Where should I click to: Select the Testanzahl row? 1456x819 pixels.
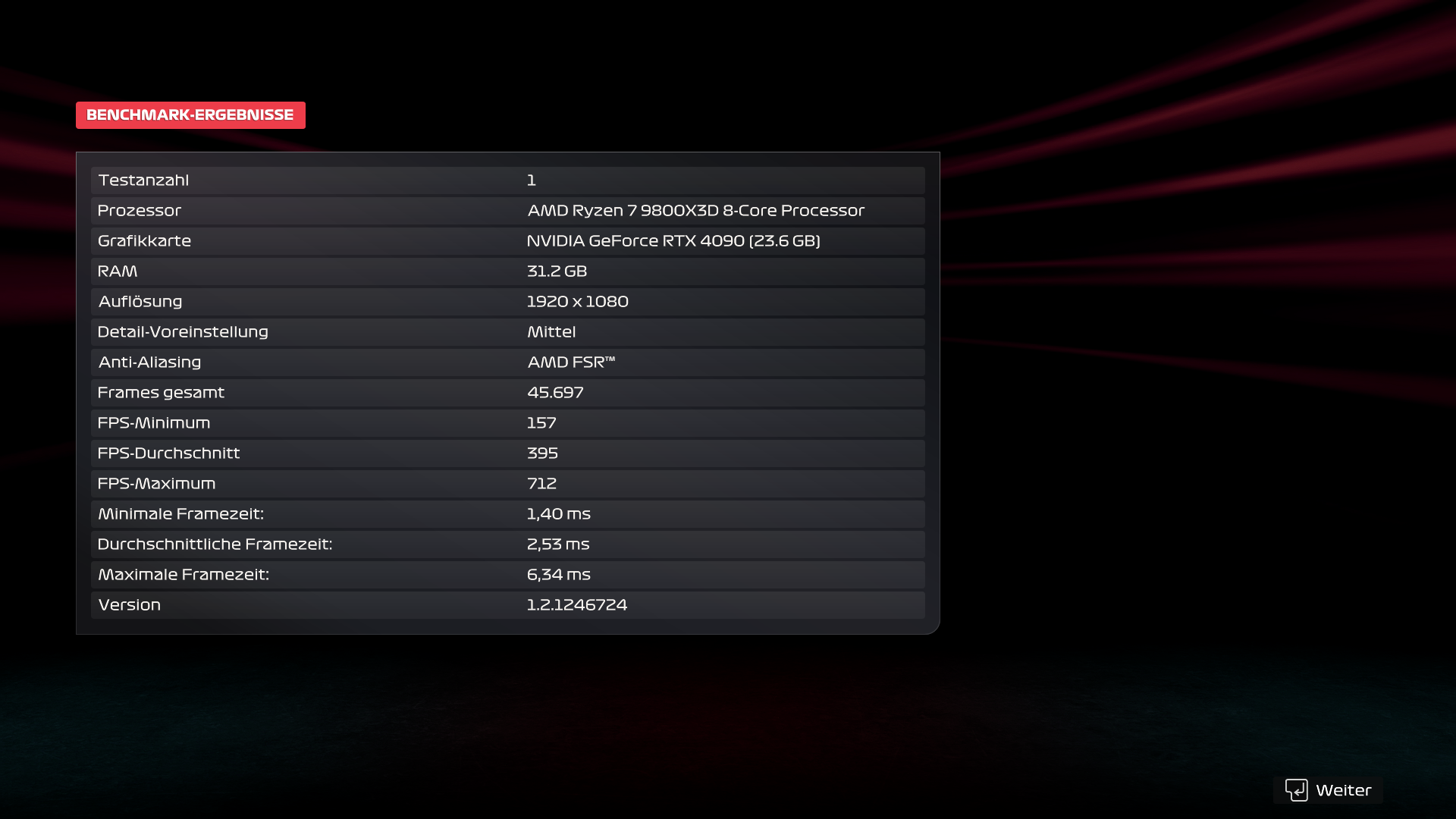click(x=507, y=180)
